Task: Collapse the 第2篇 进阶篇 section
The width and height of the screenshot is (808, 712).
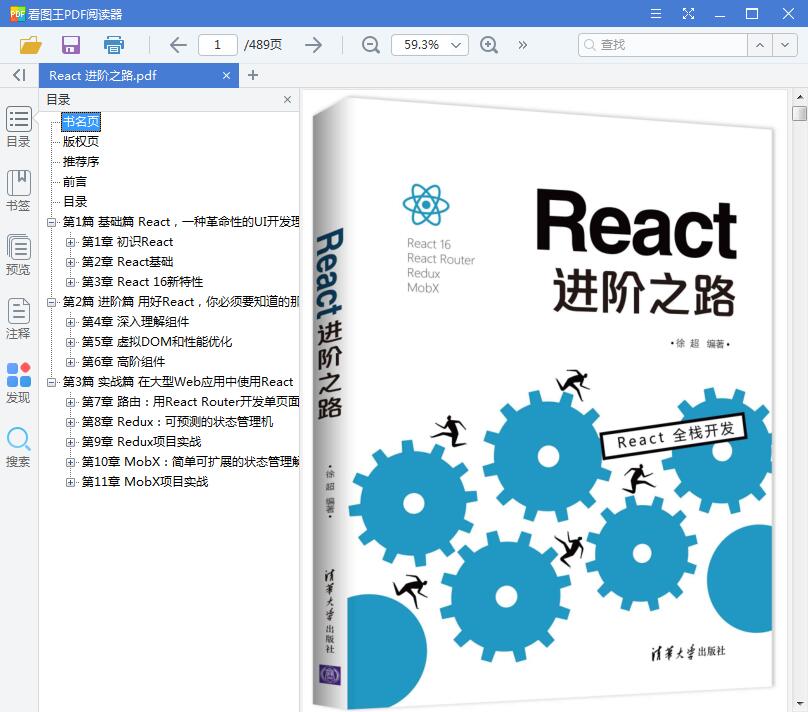Action: coord(52,302)
